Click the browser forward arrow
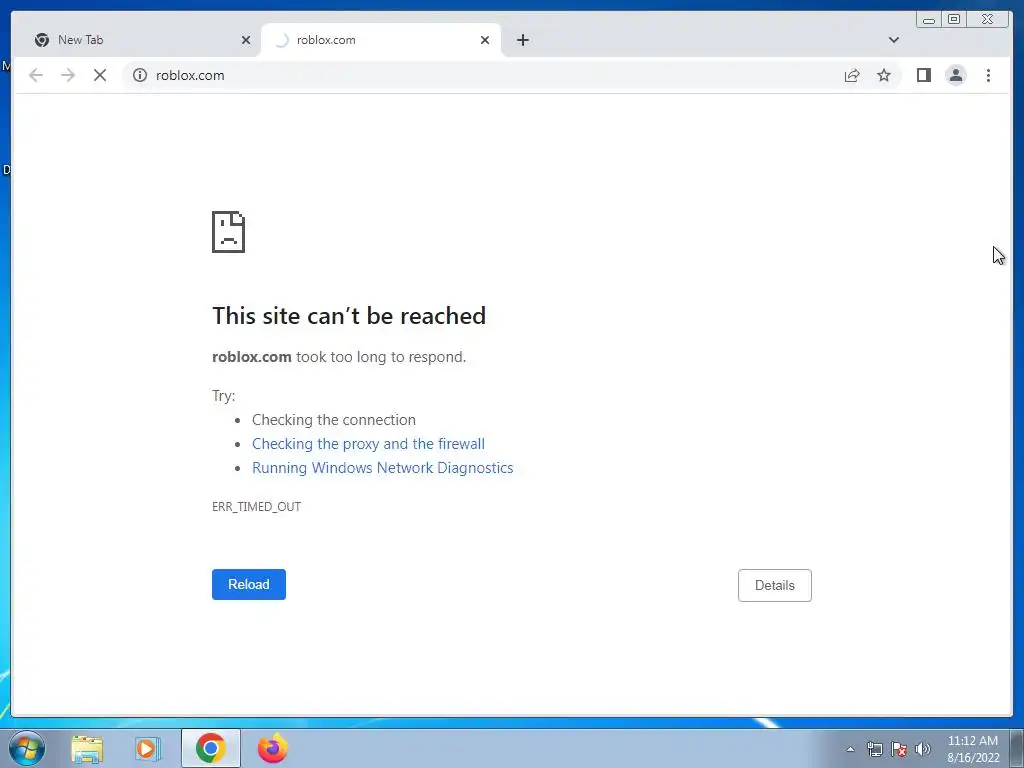 (68, 76)
